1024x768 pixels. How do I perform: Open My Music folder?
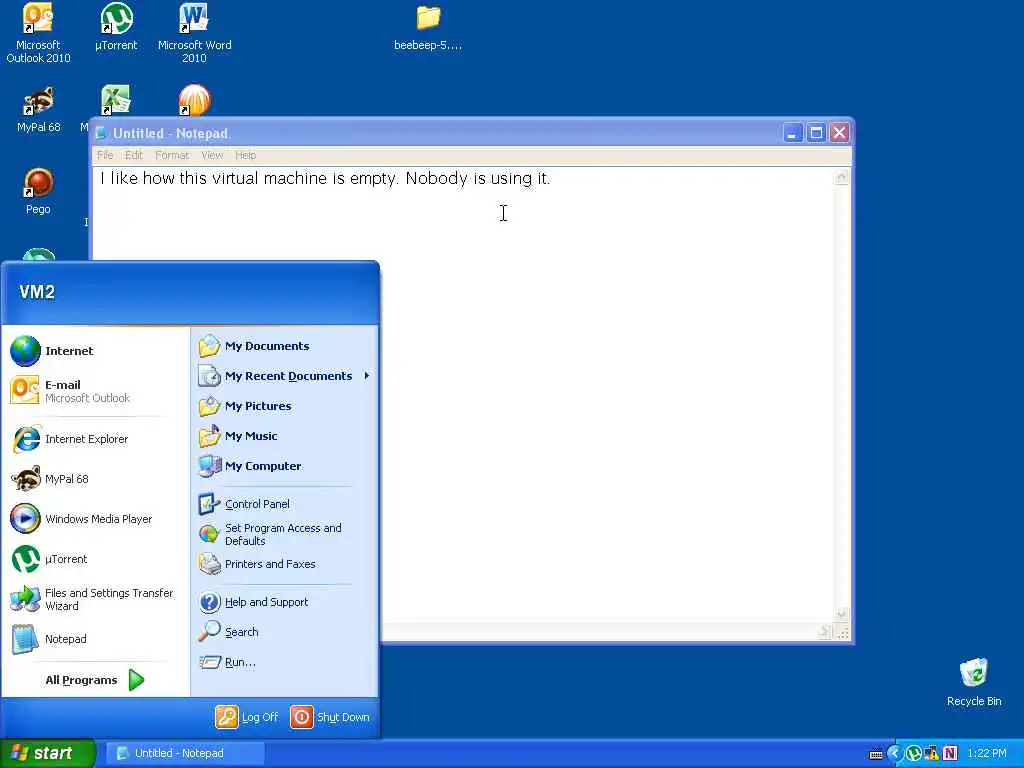285,436
